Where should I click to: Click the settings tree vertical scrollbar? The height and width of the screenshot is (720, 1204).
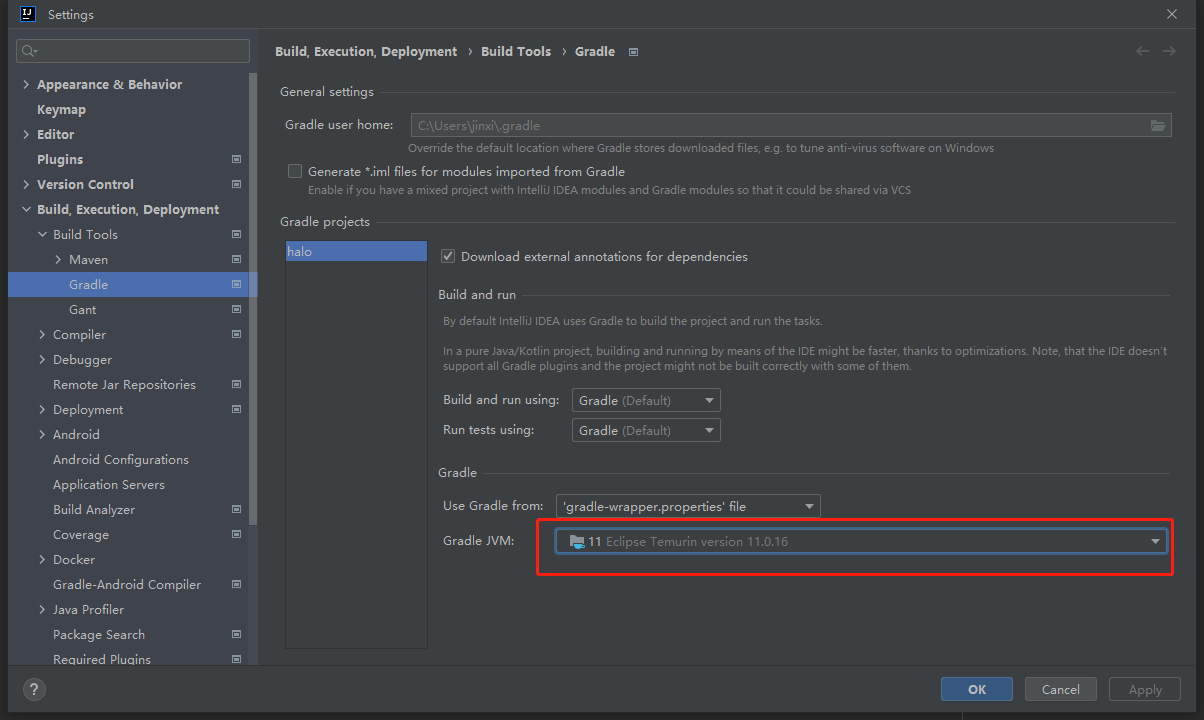pyautogui.click(x=253, y=300)
